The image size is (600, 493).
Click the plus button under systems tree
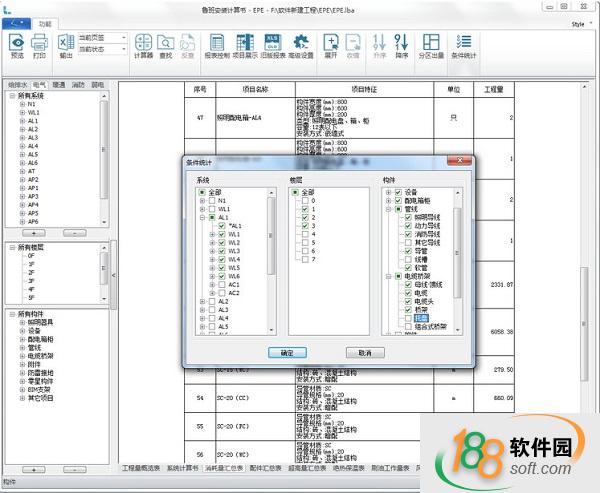click(34, 233)
